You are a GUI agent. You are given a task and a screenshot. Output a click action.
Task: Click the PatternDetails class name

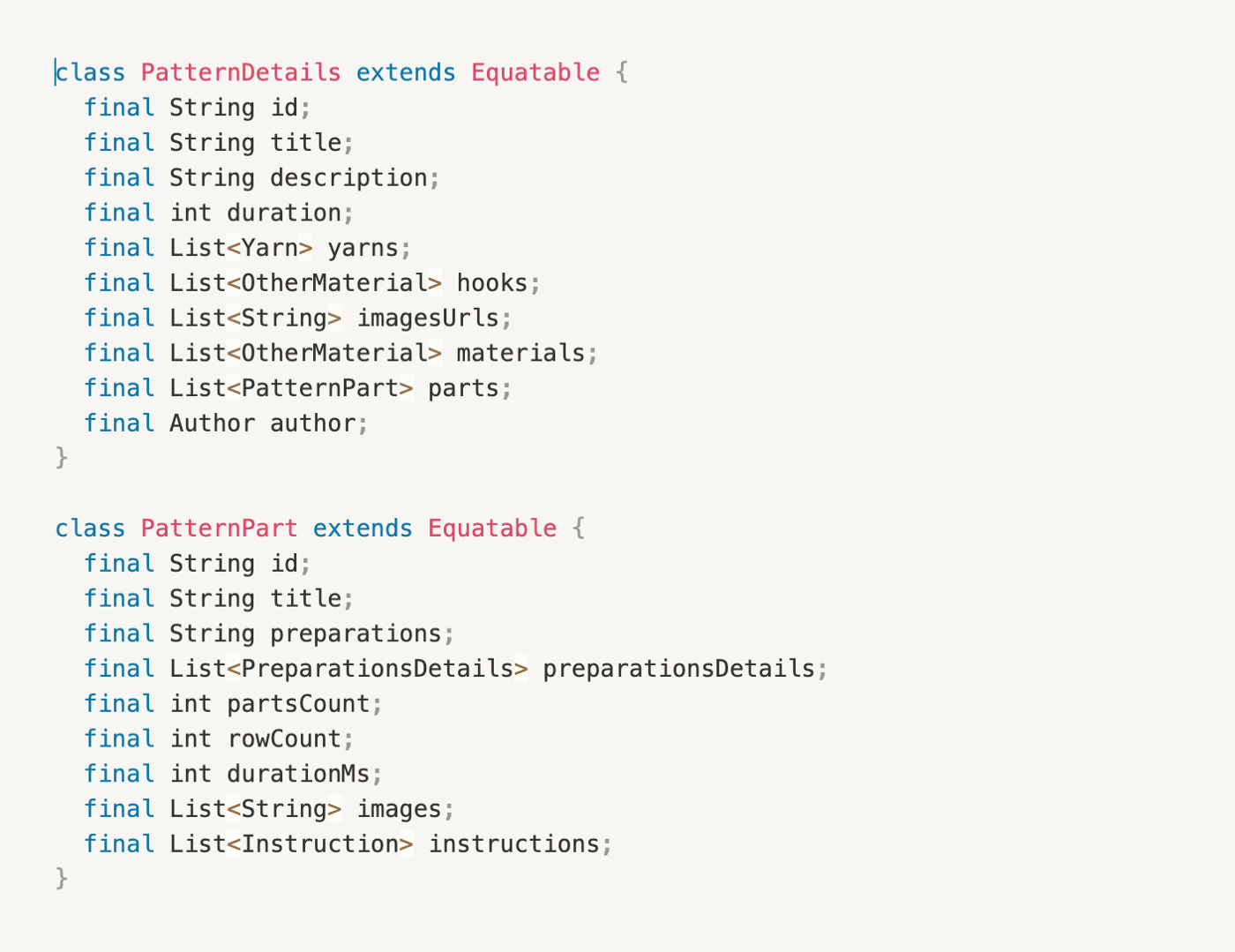(x=241, y=72)
